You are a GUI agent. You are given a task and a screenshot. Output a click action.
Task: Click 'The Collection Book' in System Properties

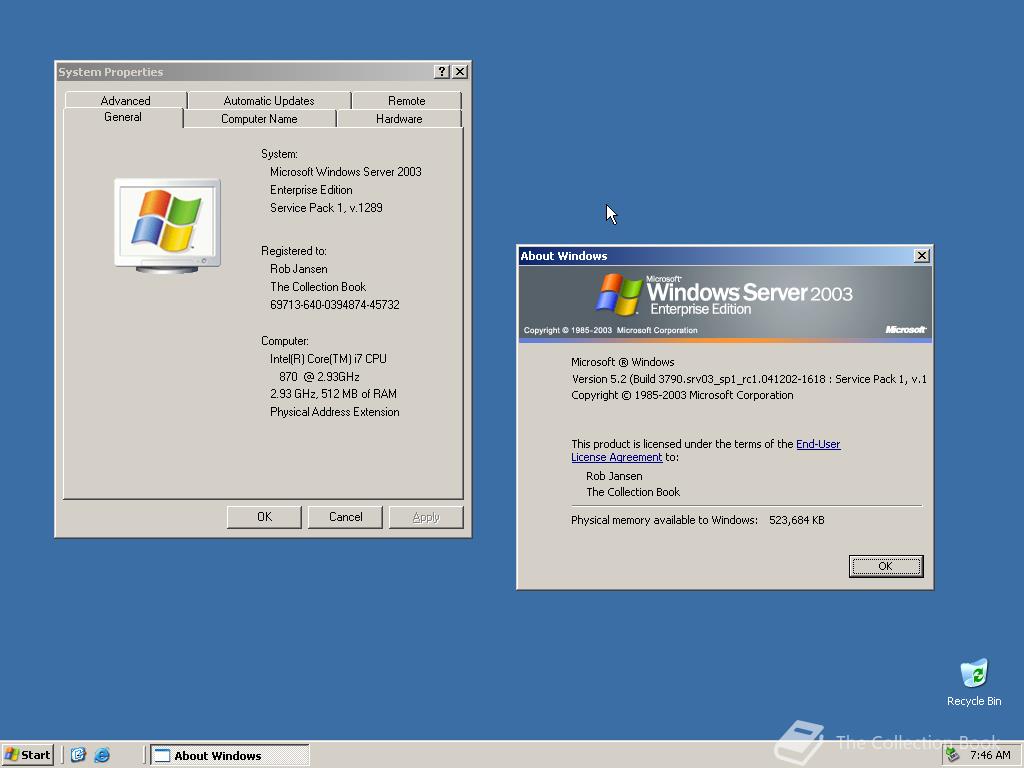coord(318,287)
